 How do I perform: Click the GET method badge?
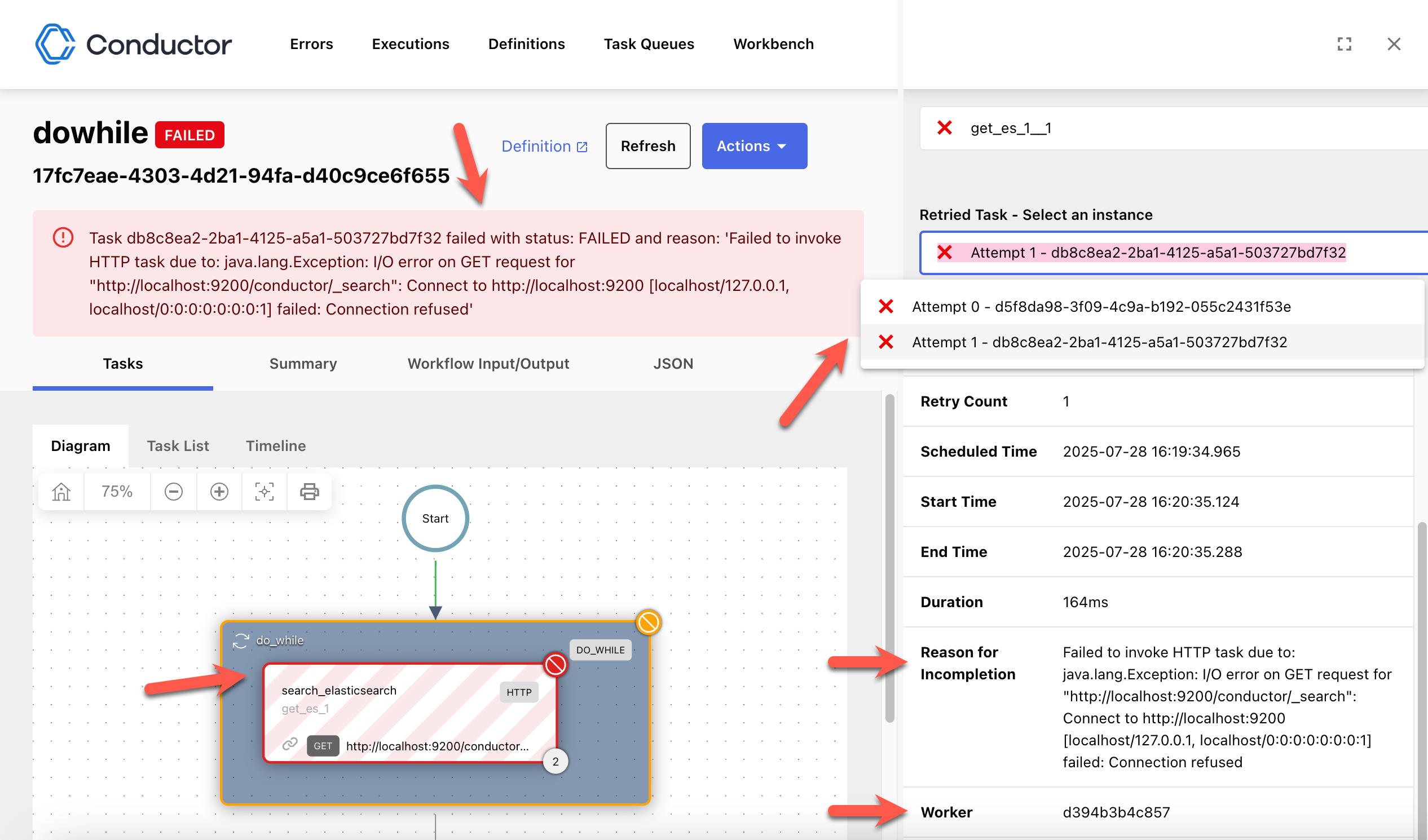click(x=323, y=746)
